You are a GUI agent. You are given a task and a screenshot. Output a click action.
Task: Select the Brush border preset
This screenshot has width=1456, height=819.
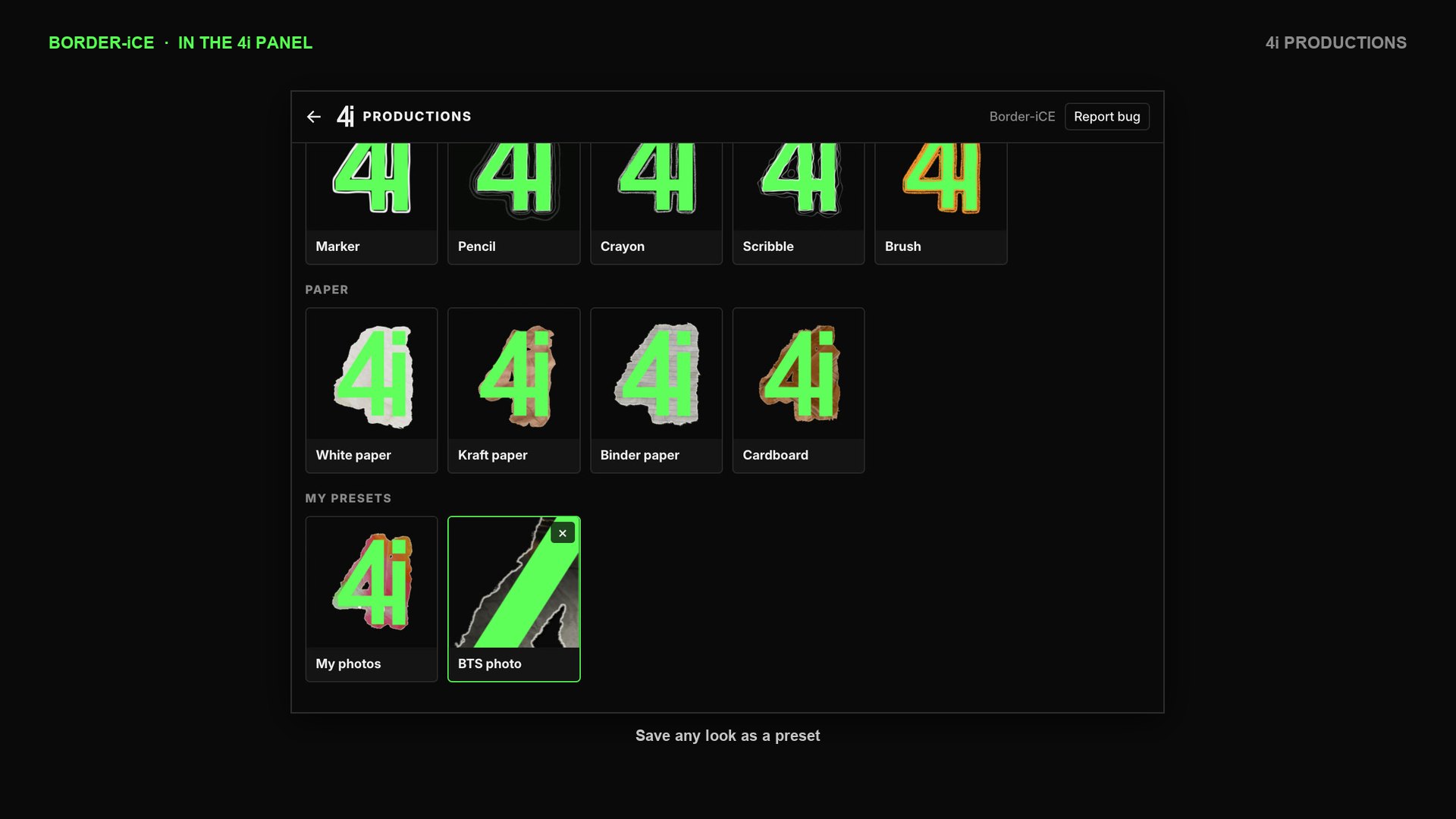point(940,203)
